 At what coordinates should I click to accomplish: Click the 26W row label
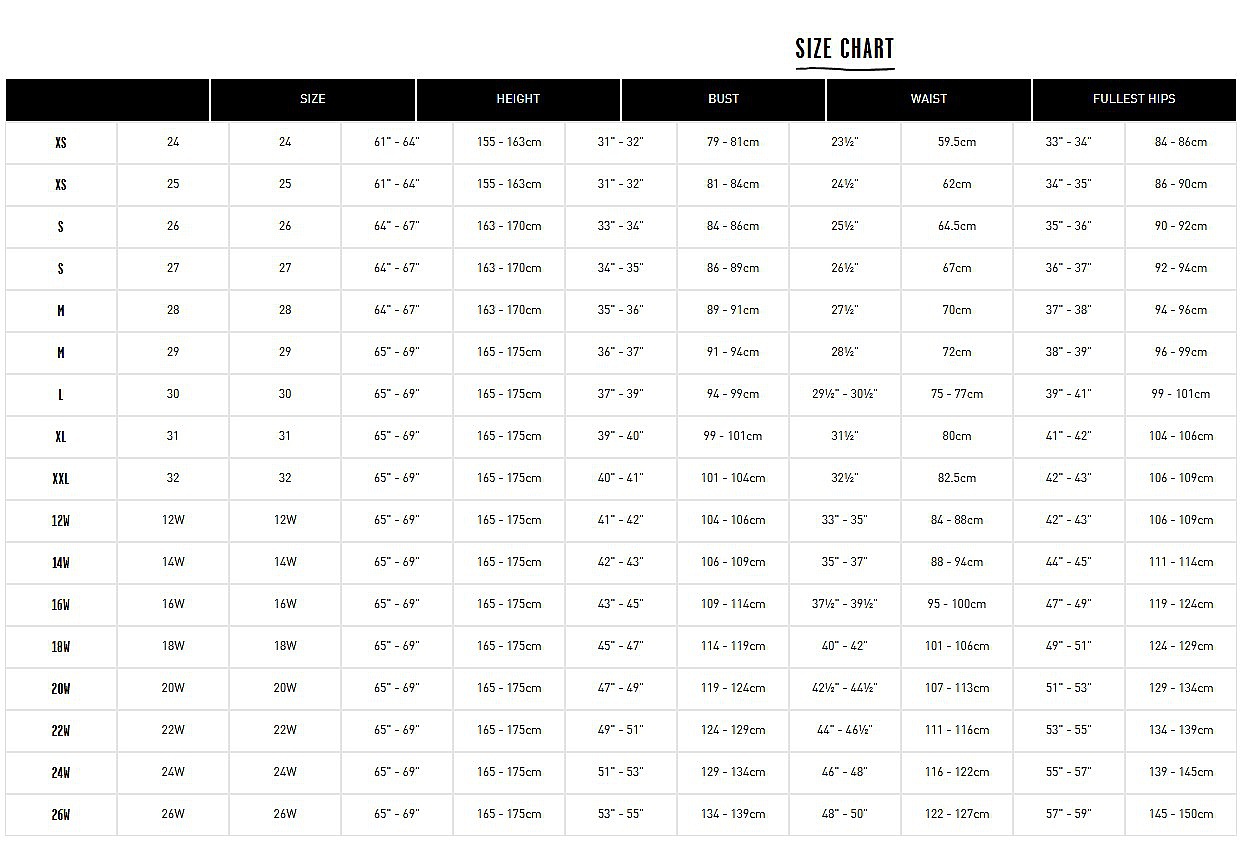pyautogui.click(x=61, y=815)
